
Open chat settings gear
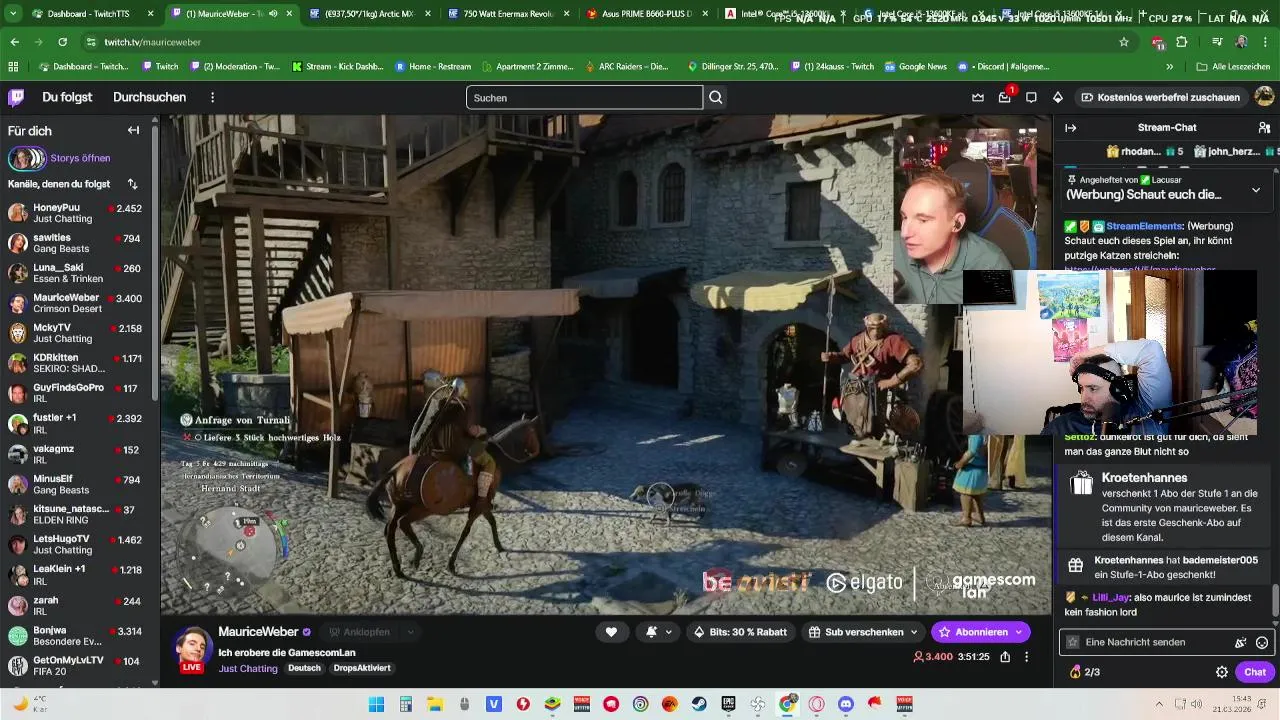[x=1221, y=672]
